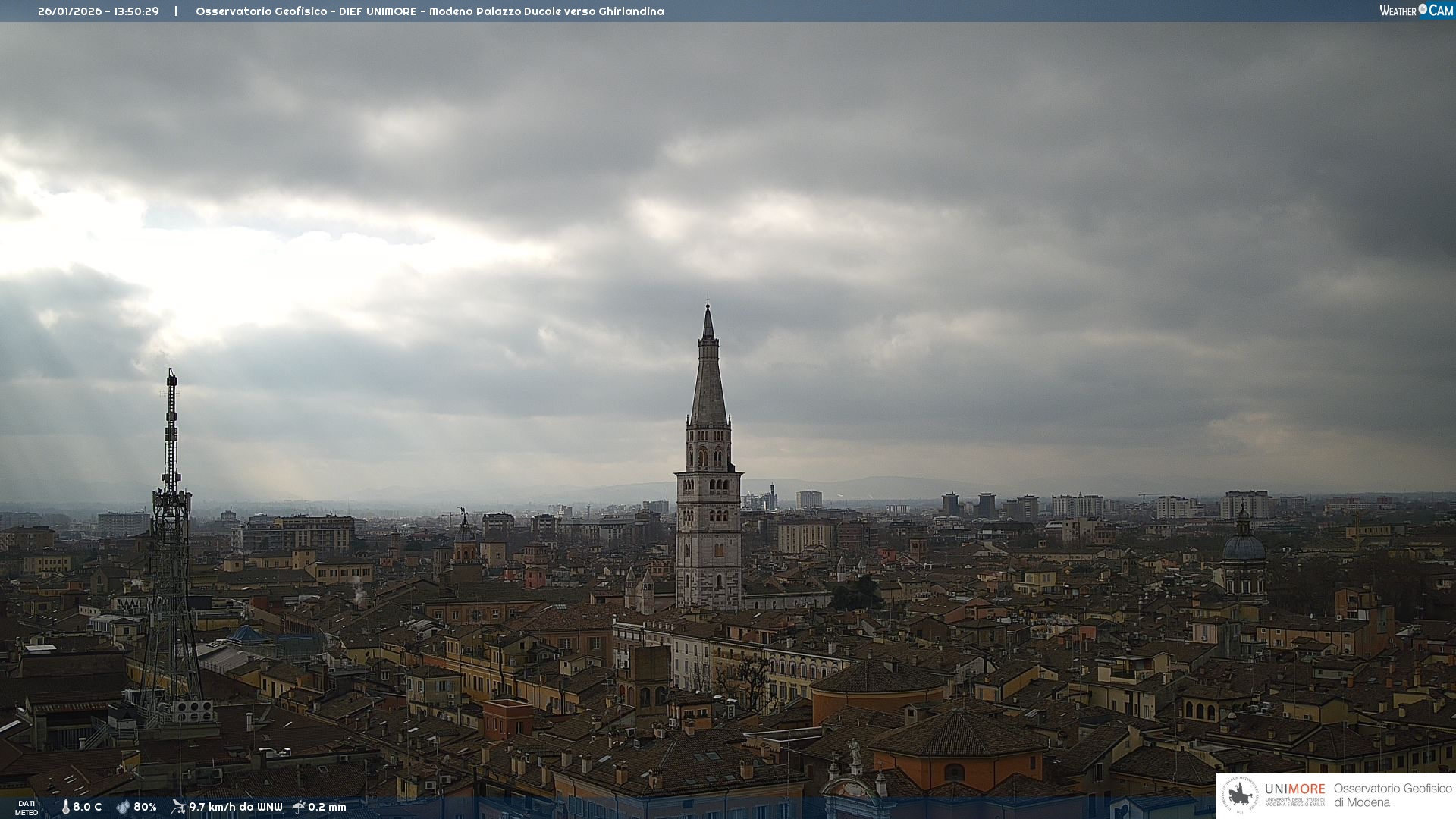Click the camera lens in the WeatherCam logo
Viewport: 1456px width, 819px height.
(1423, 9)
